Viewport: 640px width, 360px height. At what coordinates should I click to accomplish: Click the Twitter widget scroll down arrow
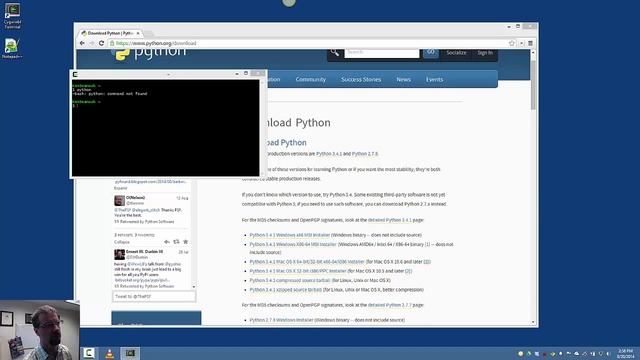point(193,287)
